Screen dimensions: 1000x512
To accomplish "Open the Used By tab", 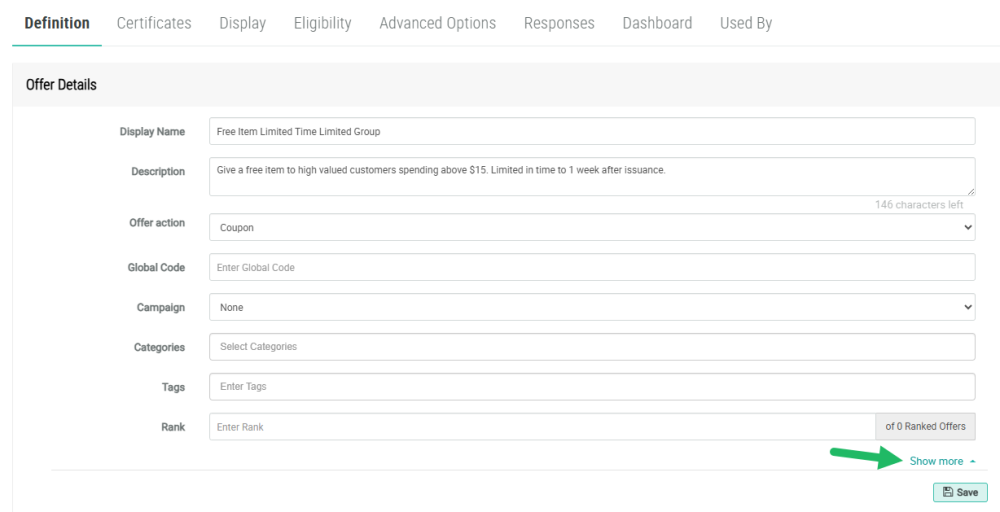I will 746,23.
